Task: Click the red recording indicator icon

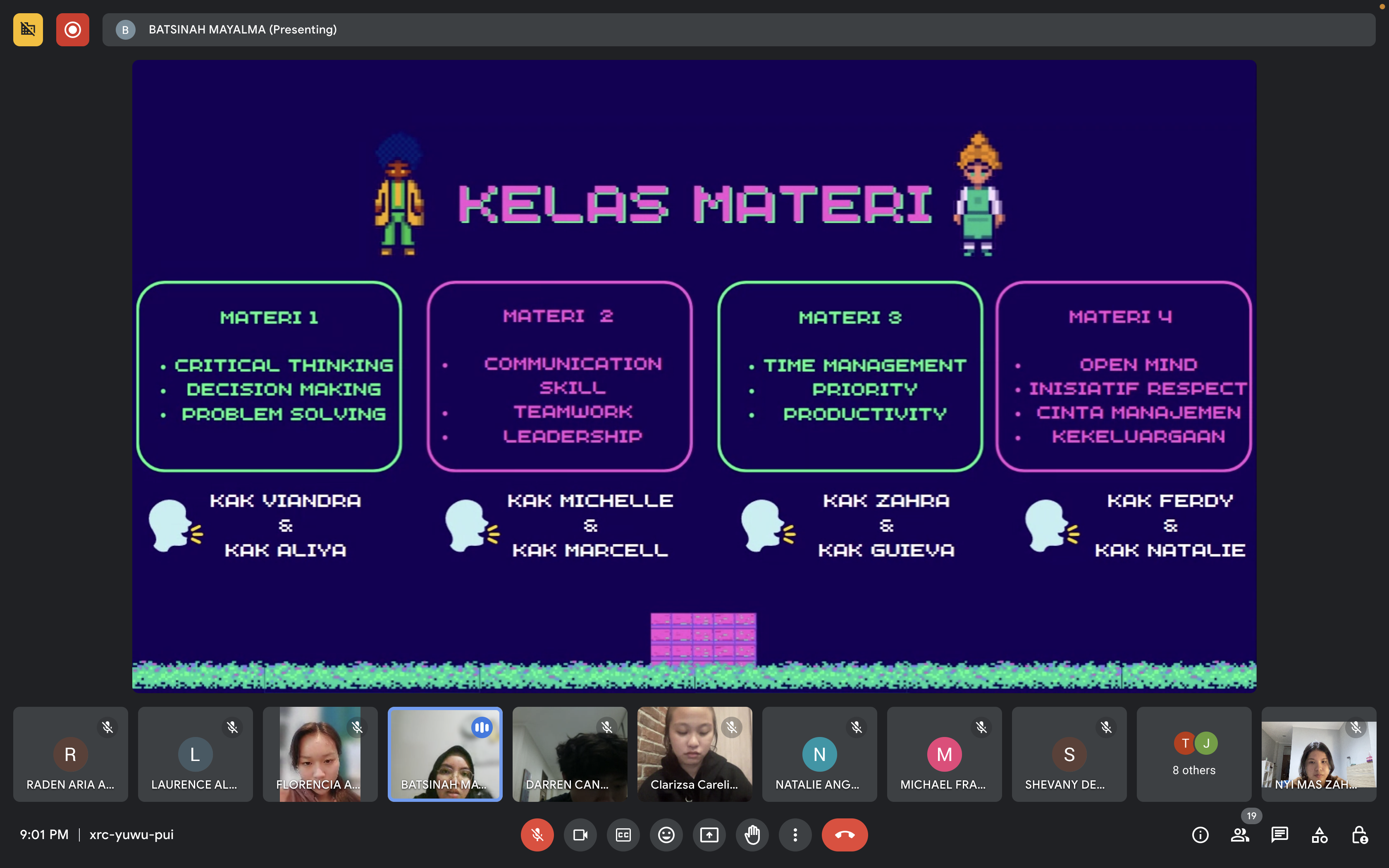Action: (x=72, y=29)
